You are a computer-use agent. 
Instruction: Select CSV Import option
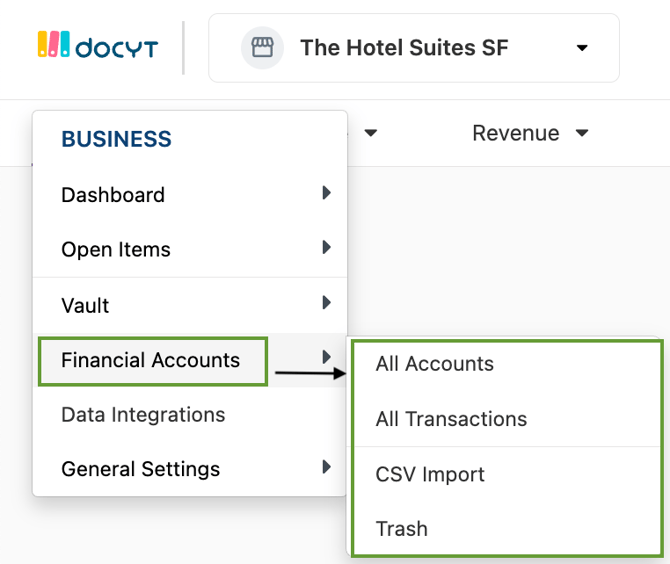(x=430, y=474)
